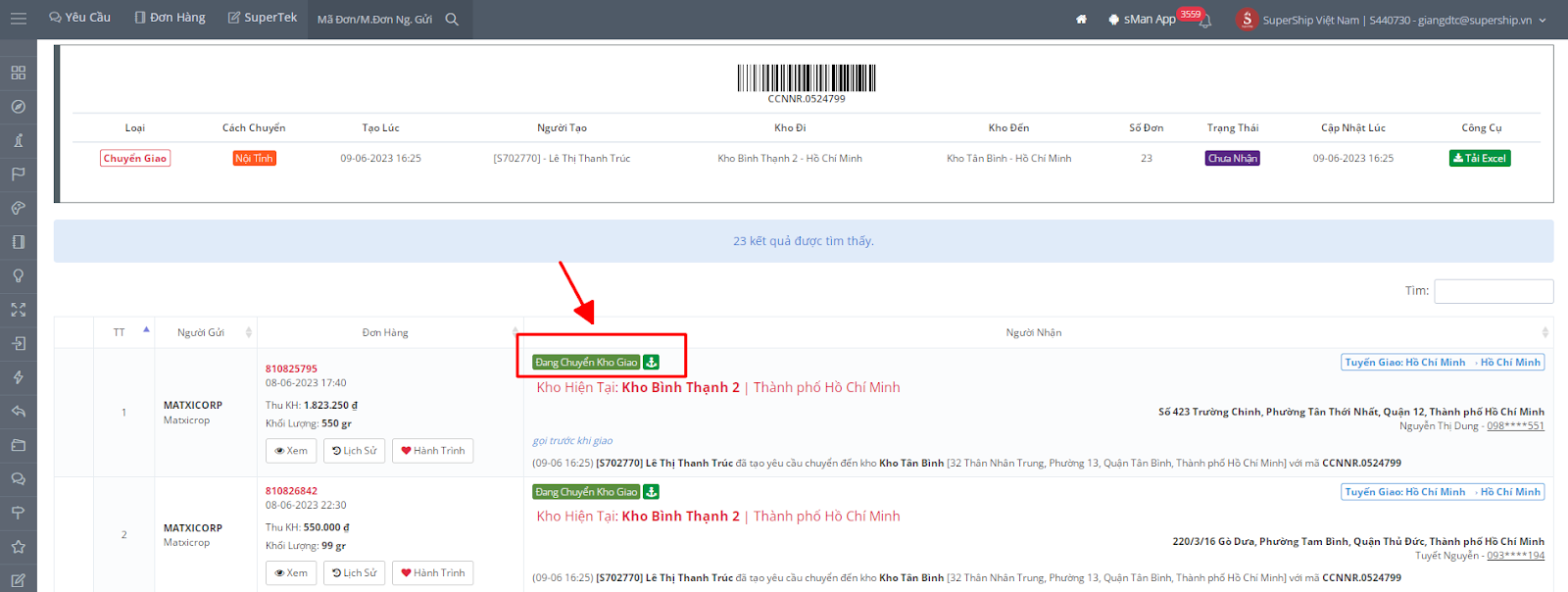Click the Tìm filter input box
The image size is (1568, 592).
click(1494, 291)
